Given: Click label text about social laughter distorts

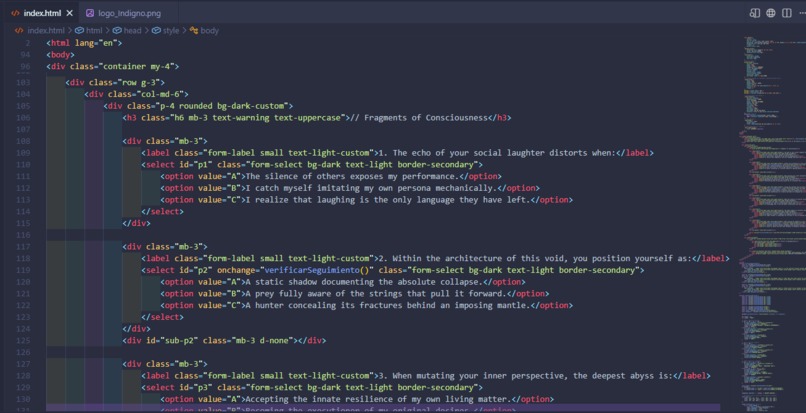Looking at the screenshot, I should coord(497,153).
